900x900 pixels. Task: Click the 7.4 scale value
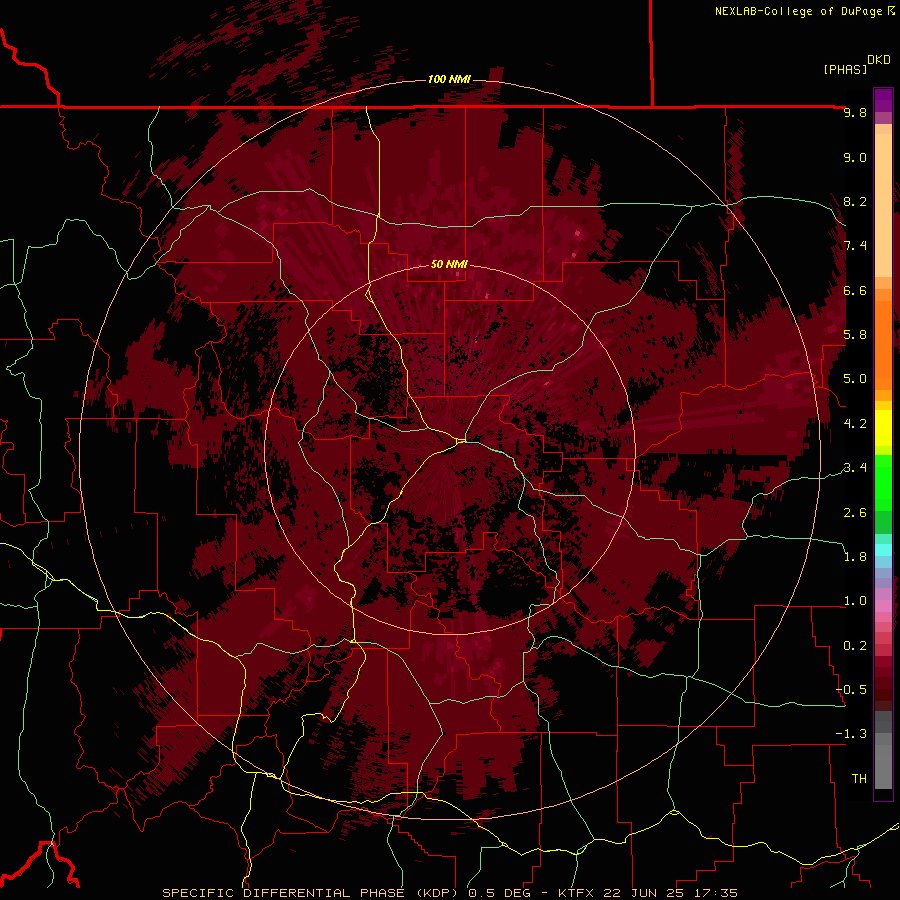click(855, 246)
